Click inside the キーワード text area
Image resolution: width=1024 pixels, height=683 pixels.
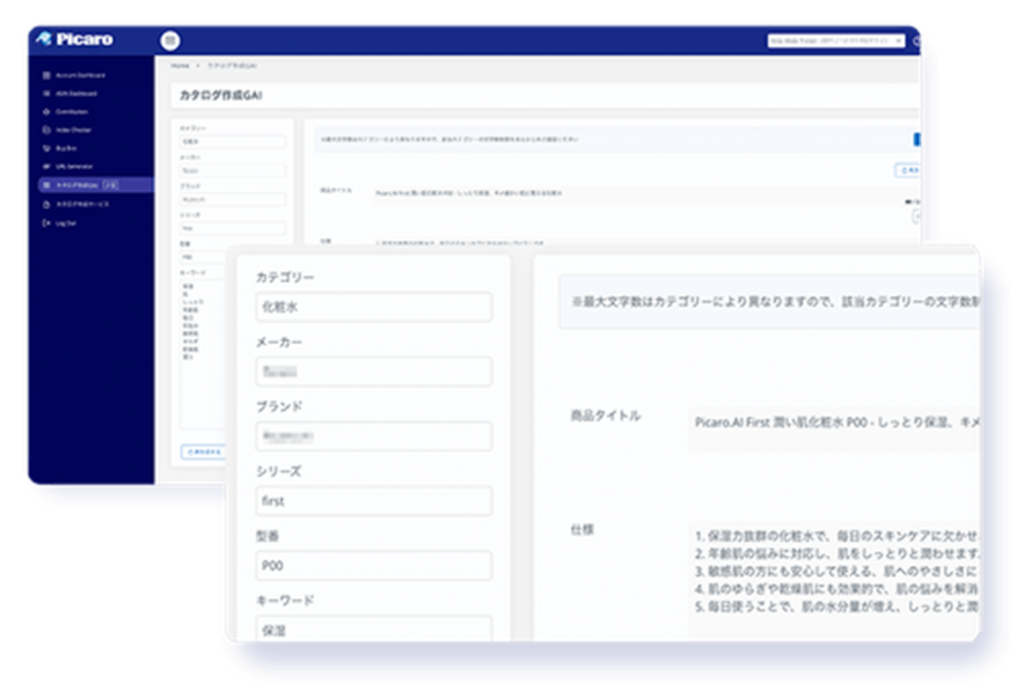374,632
